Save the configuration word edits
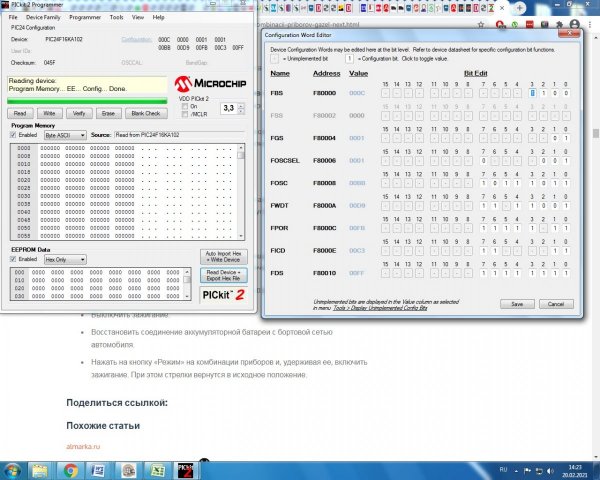The height and width of the screenshot is (480, 600). (517, 303)
